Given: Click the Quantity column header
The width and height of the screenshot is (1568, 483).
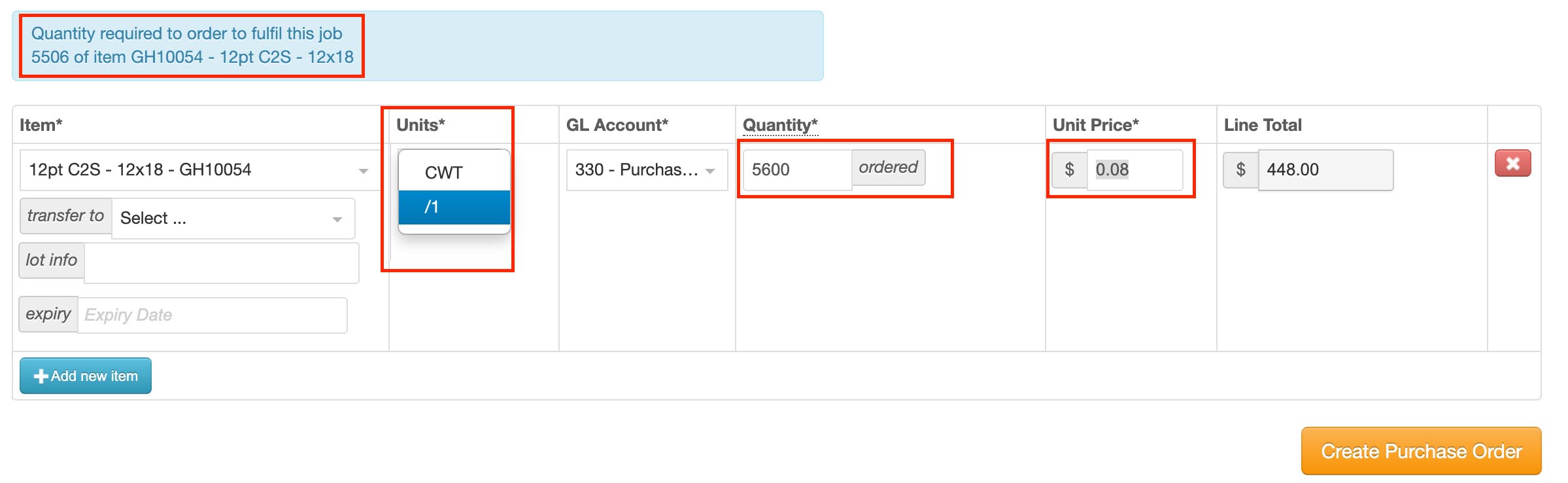Looking at the screenshot, I should pos(781,125).
